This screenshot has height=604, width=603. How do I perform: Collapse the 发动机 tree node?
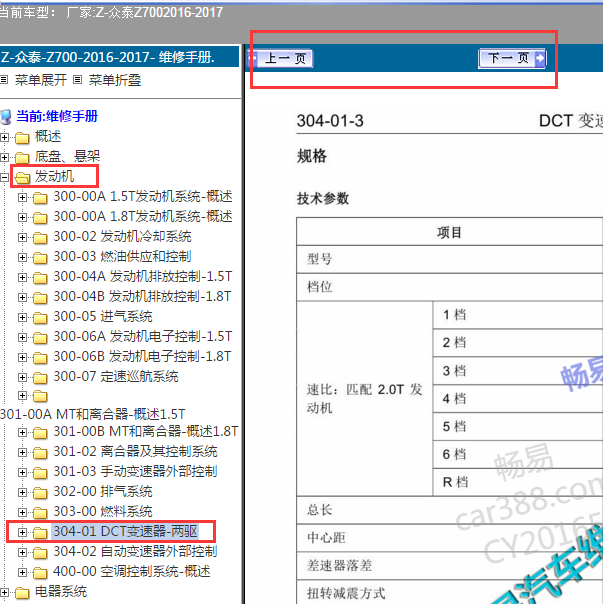tap(4, 177)
